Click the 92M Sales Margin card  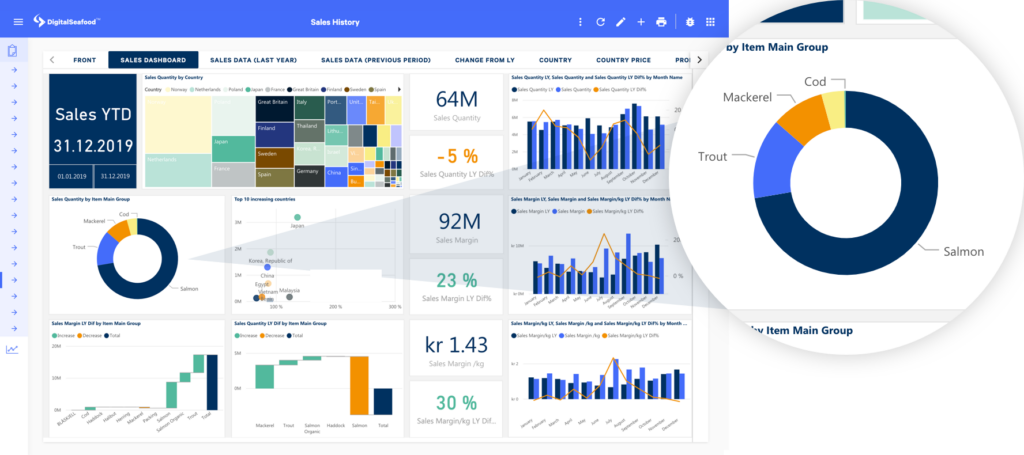point(456,226)
